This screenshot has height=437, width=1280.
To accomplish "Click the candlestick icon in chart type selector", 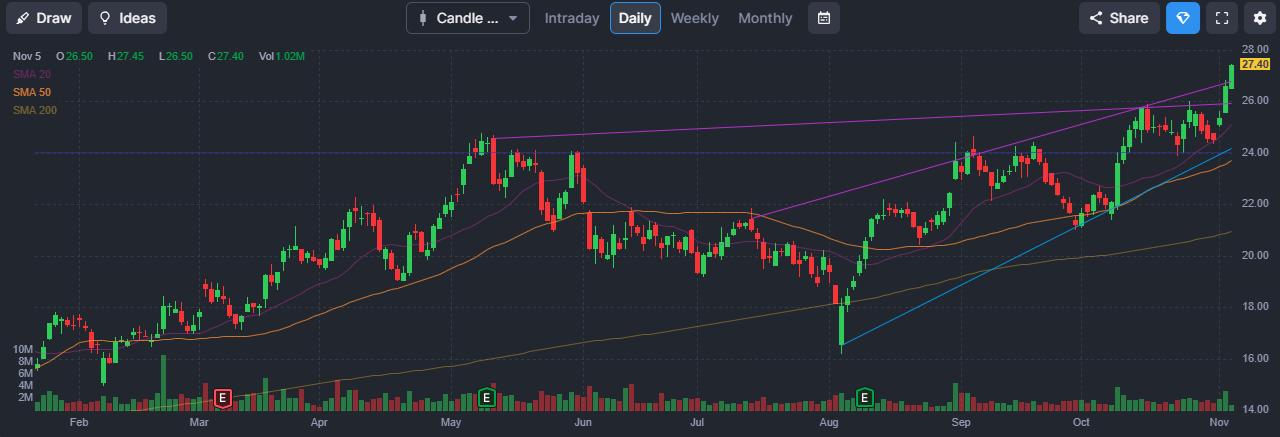I will point(423,18).
